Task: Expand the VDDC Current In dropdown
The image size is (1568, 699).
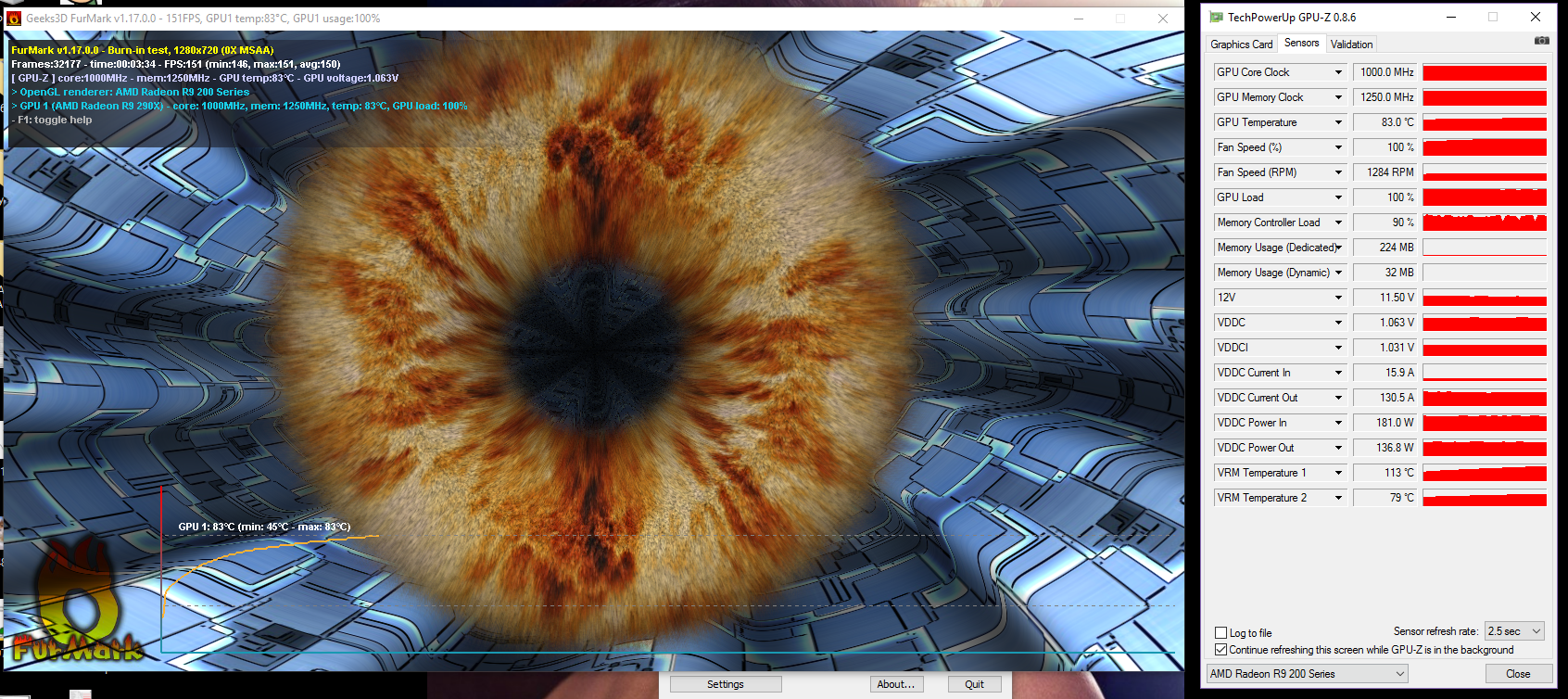Action: point(1338,373)
